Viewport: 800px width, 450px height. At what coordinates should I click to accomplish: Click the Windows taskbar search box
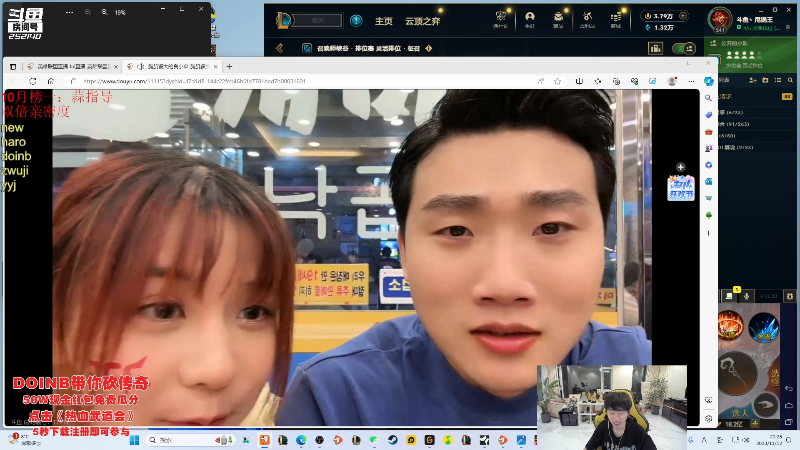pyautogui.click(x=190, y=440)
